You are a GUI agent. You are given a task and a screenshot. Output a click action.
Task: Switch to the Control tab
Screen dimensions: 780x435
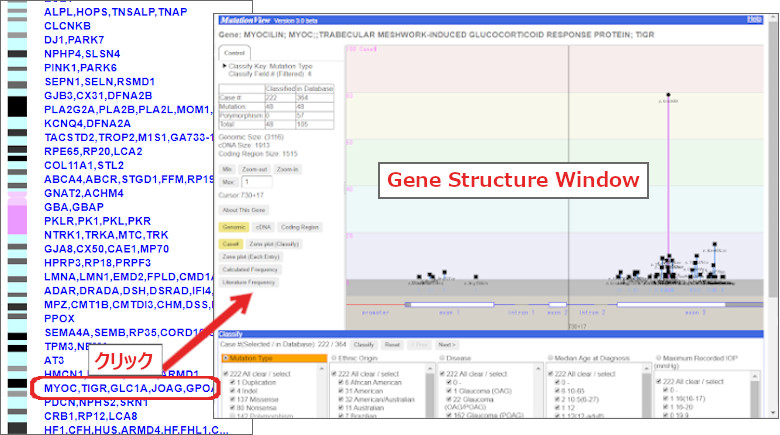tap(235, 52)
